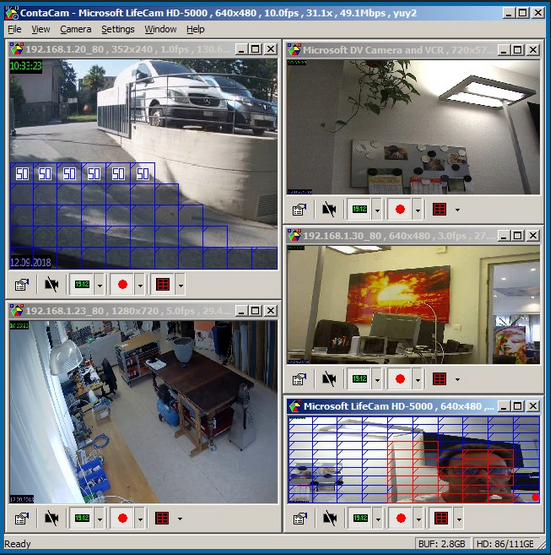Open the File menu
The image size is (551, 555).
[x=15, y=29]
